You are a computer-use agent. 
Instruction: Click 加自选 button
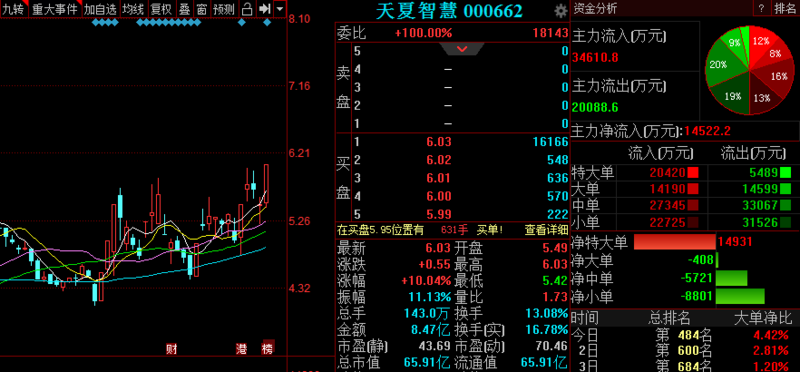(x=101, y=9)
